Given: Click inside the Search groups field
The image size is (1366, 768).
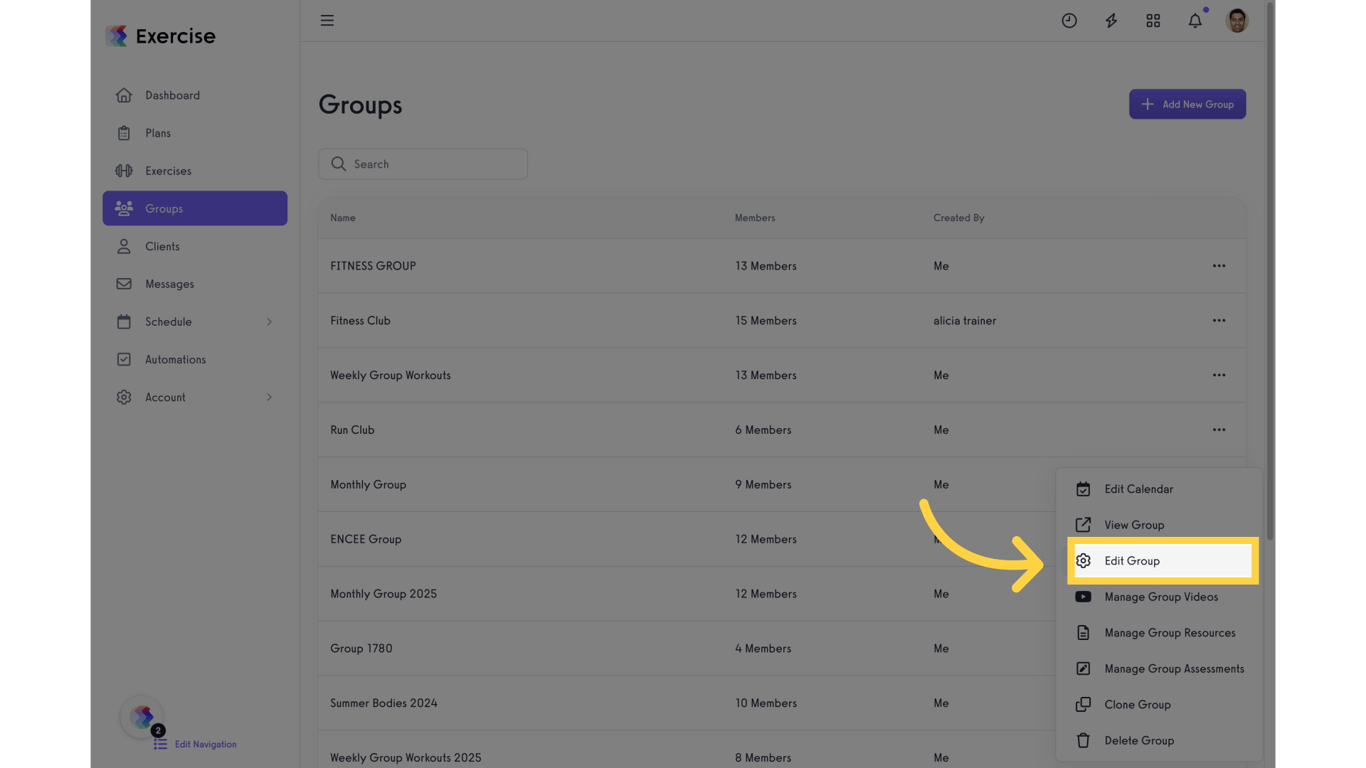Looking at the screenshot, I should click(x=422, y=164).
